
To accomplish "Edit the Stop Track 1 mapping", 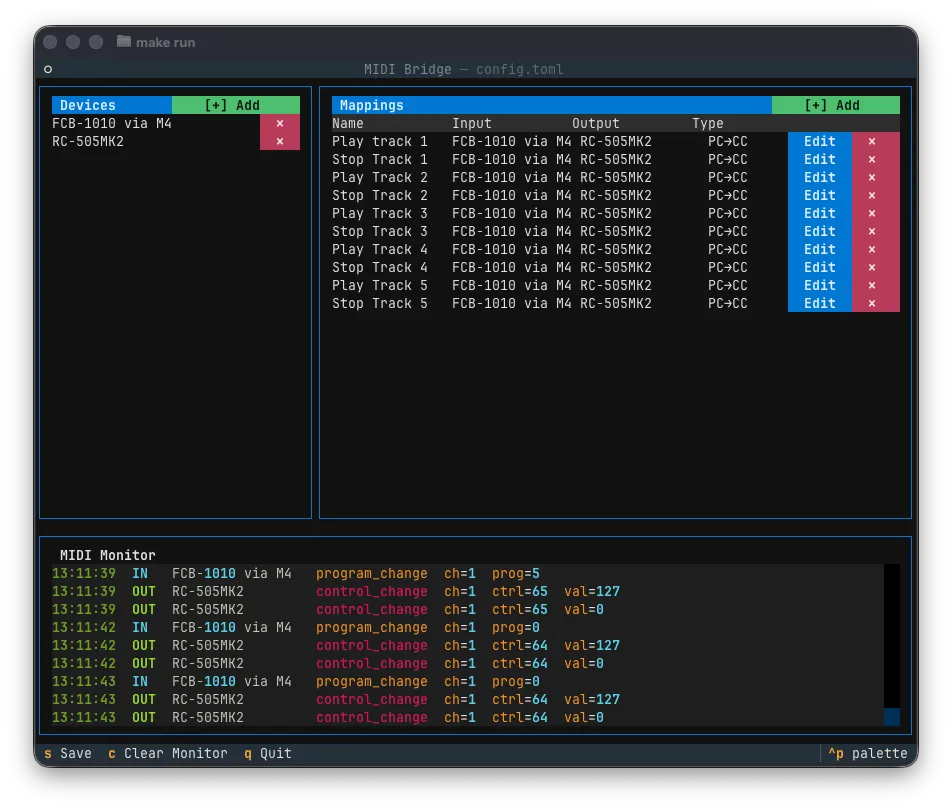I will (x=820, y=159).
